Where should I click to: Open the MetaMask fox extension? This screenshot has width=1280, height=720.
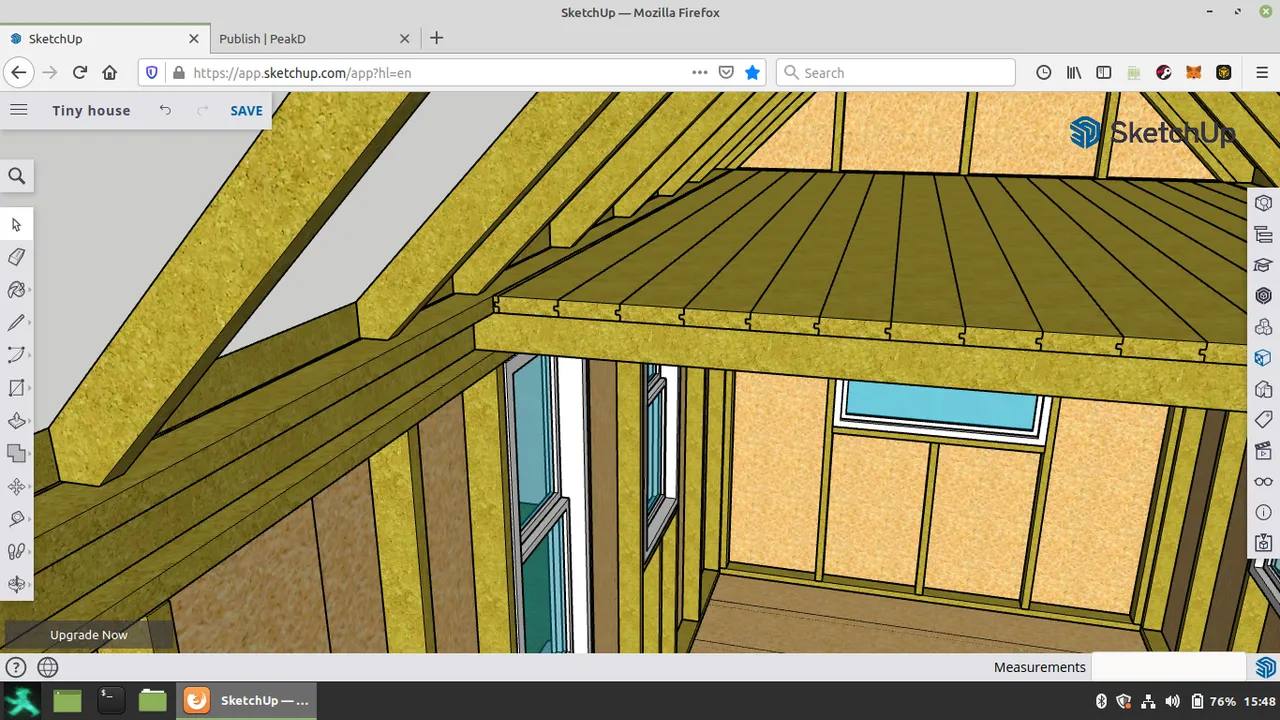pyautogui.click(x=1194, y=73)
